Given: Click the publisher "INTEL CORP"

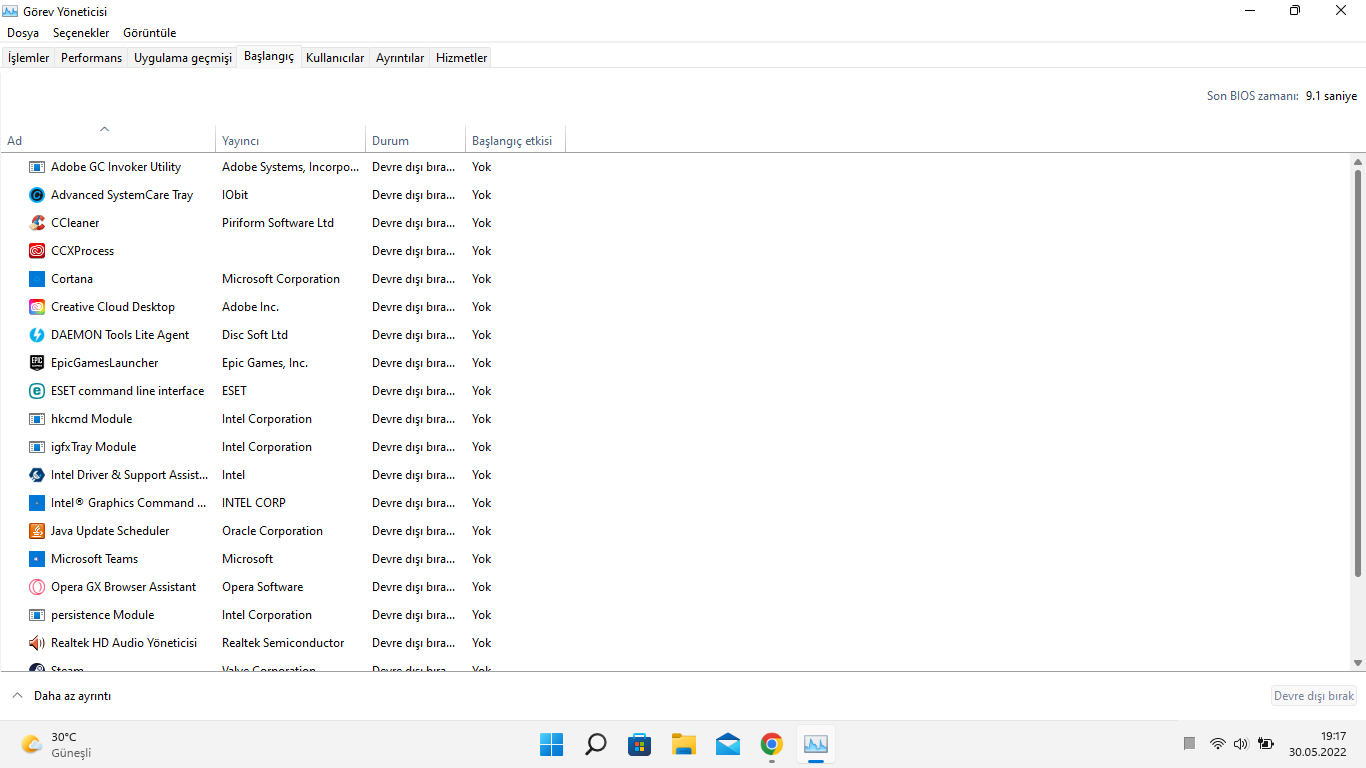Looking at the screenshot, I should pos(254,503).
